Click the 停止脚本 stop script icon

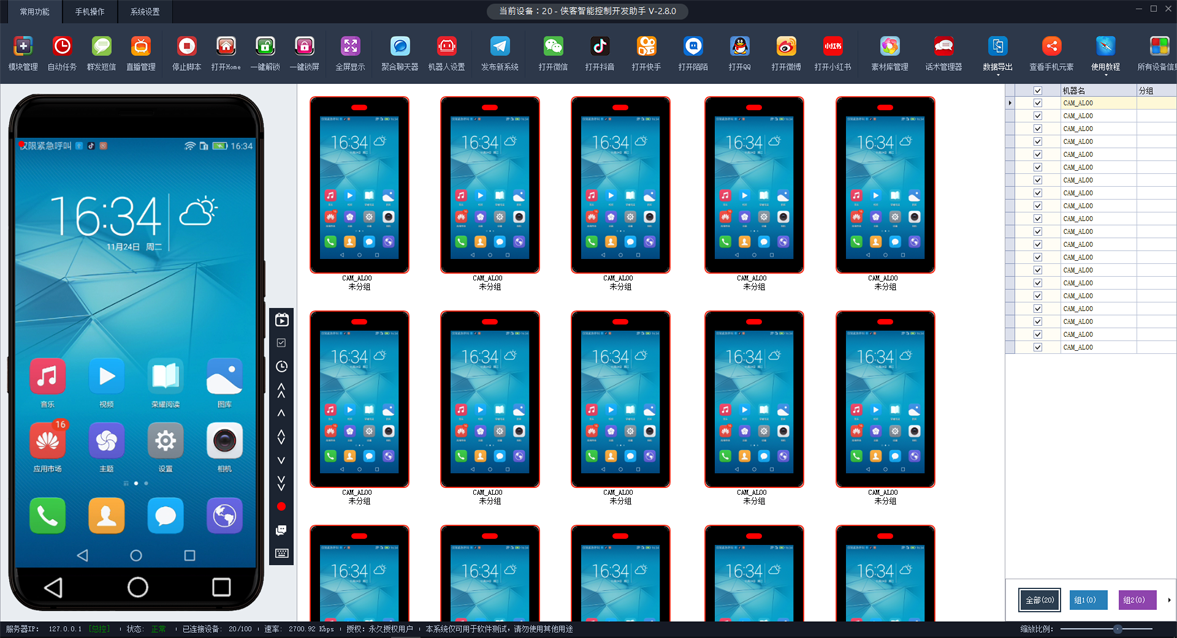pos(186,47)
